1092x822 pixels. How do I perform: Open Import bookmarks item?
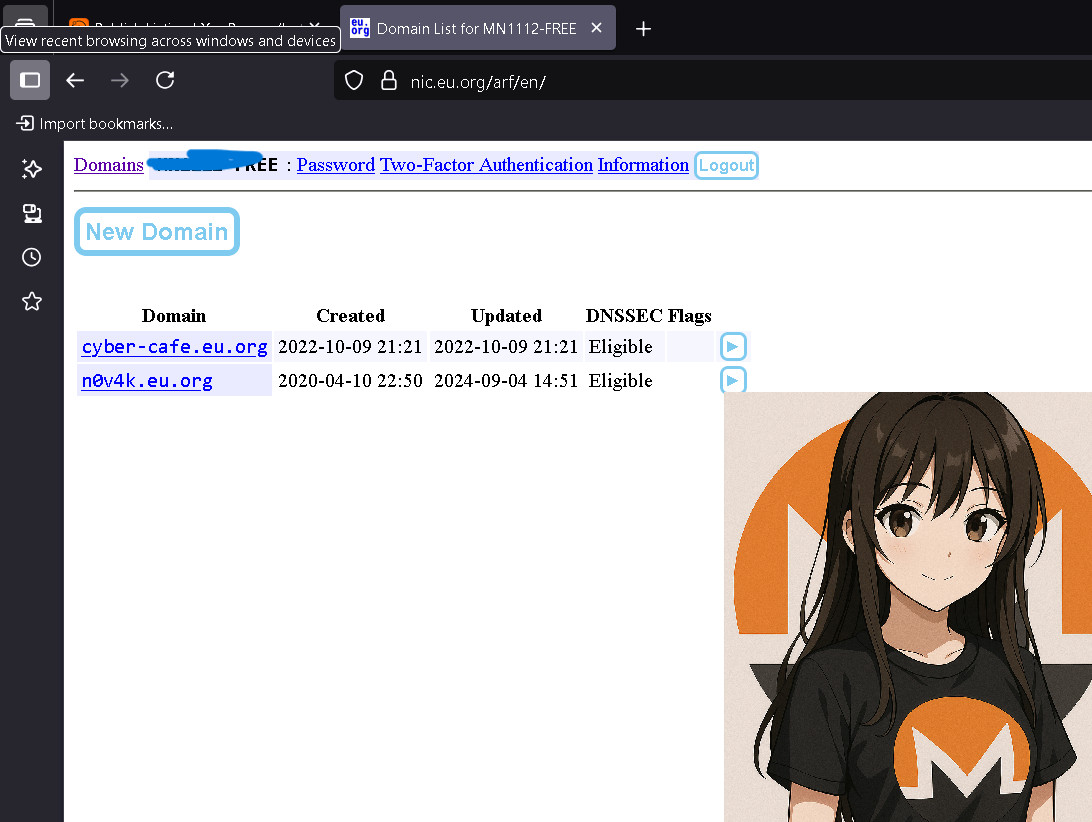click(95, 124)
